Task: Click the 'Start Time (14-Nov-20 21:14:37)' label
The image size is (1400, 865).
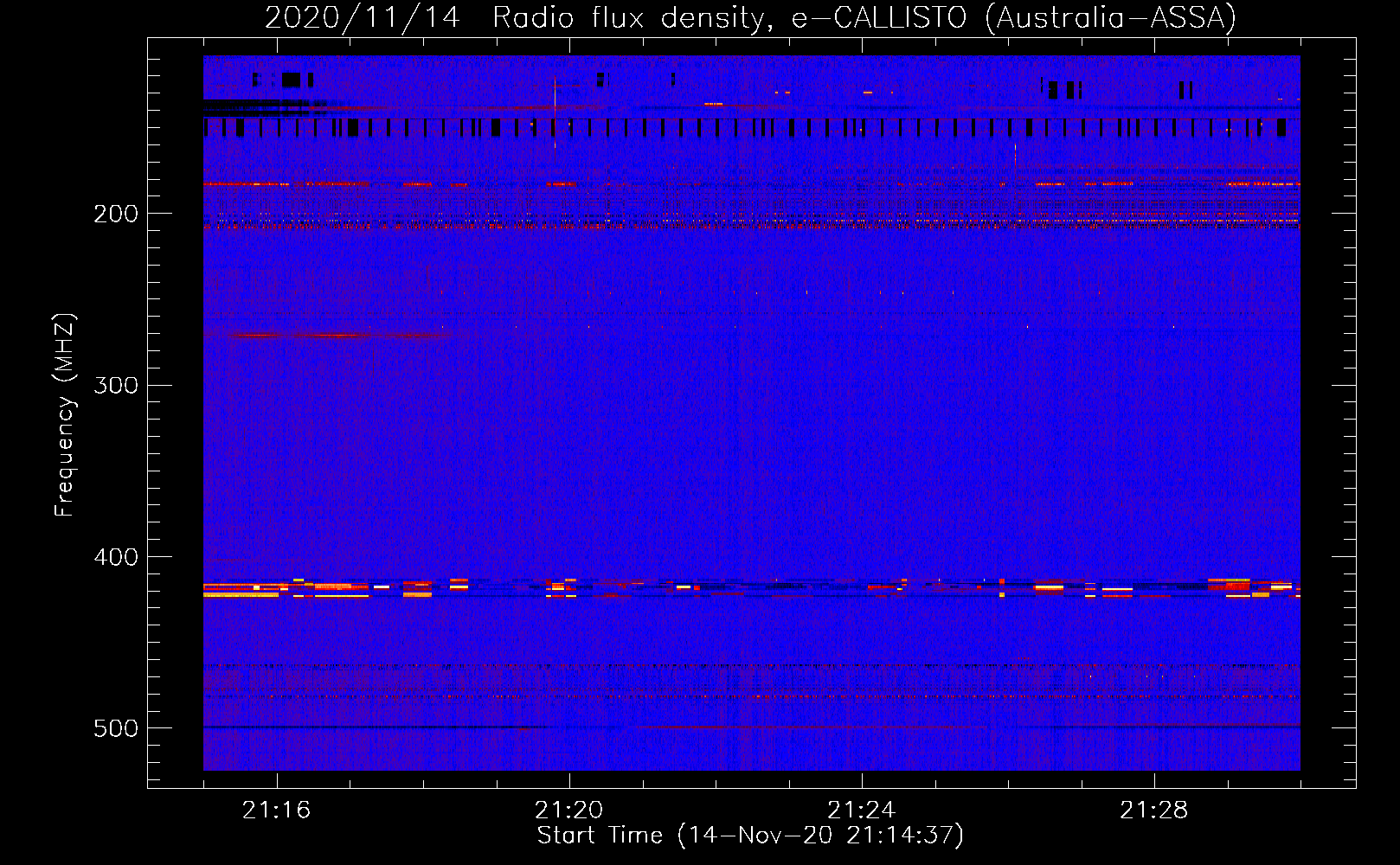Action: point(750,836)
